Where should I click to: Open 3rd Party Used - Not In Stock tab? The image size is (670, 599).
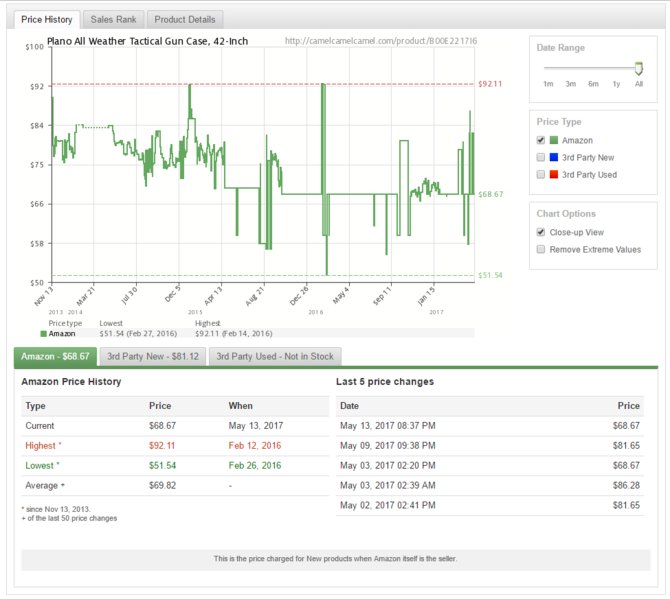tap(275, 356)
